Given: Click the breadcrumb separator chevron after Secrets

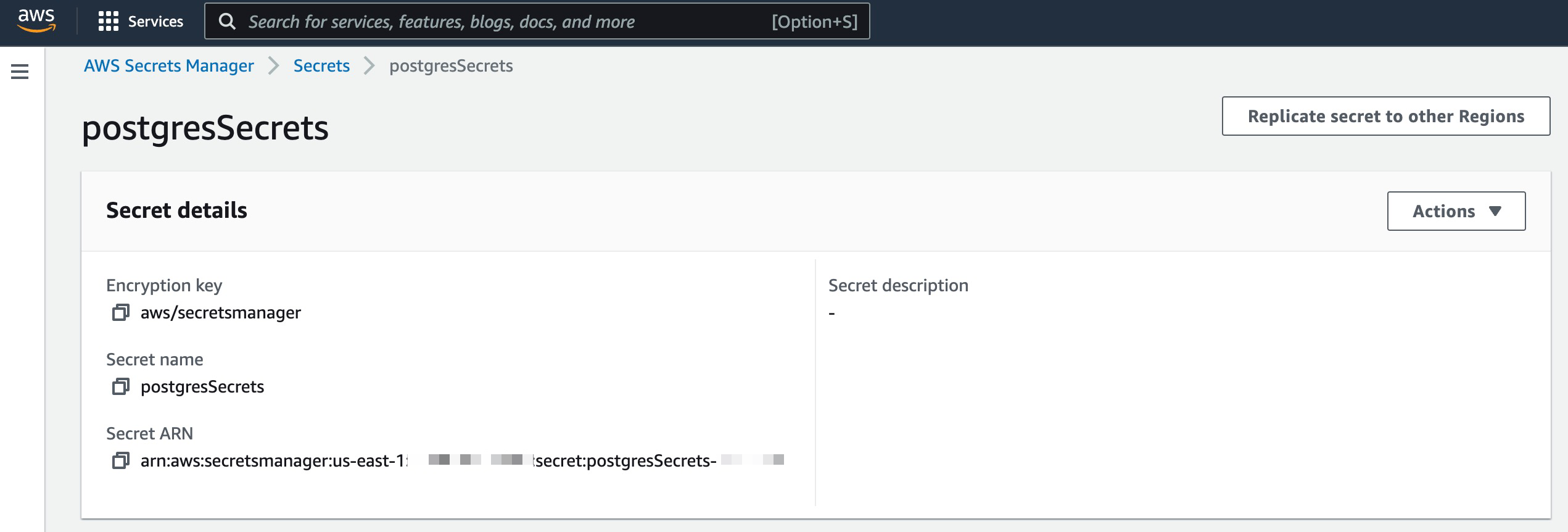Looking at the screenshot, I should click(x=368, y=65).
